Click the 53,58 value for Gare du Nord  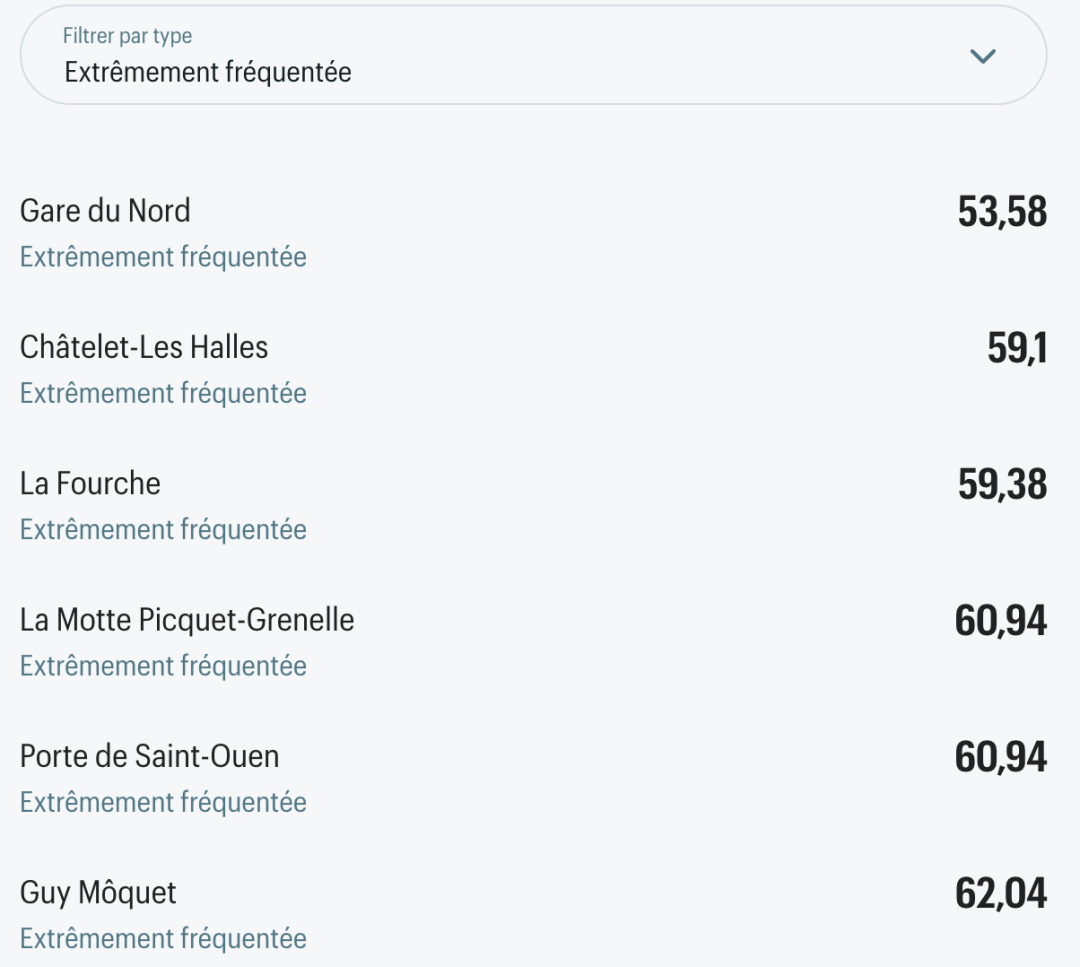point(1002,212)
